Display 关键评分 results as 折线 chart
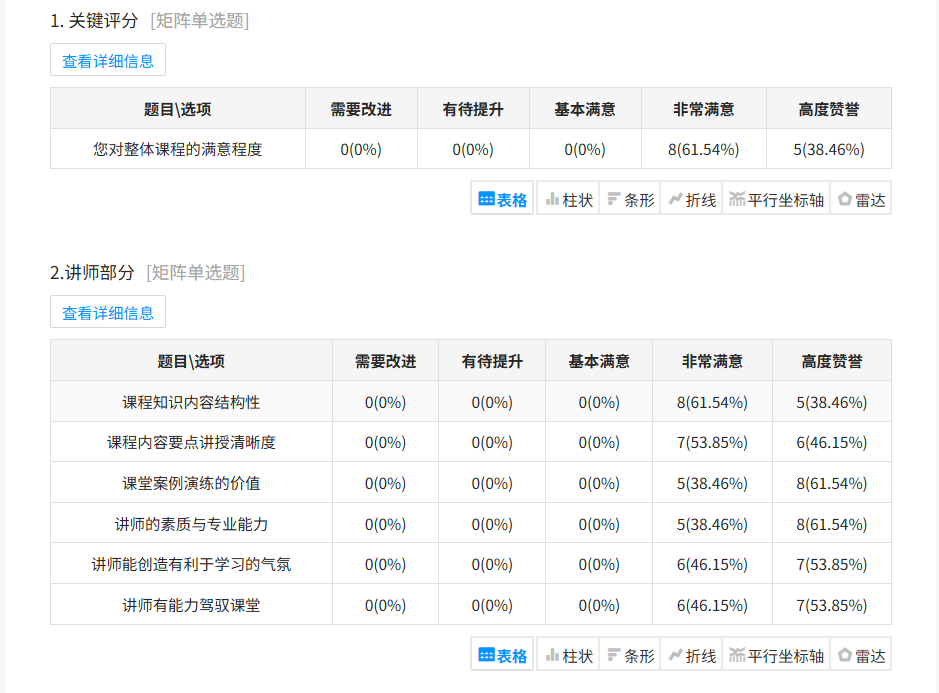The height and width of the screenshot is (693, 939). [x=691, y=199]
